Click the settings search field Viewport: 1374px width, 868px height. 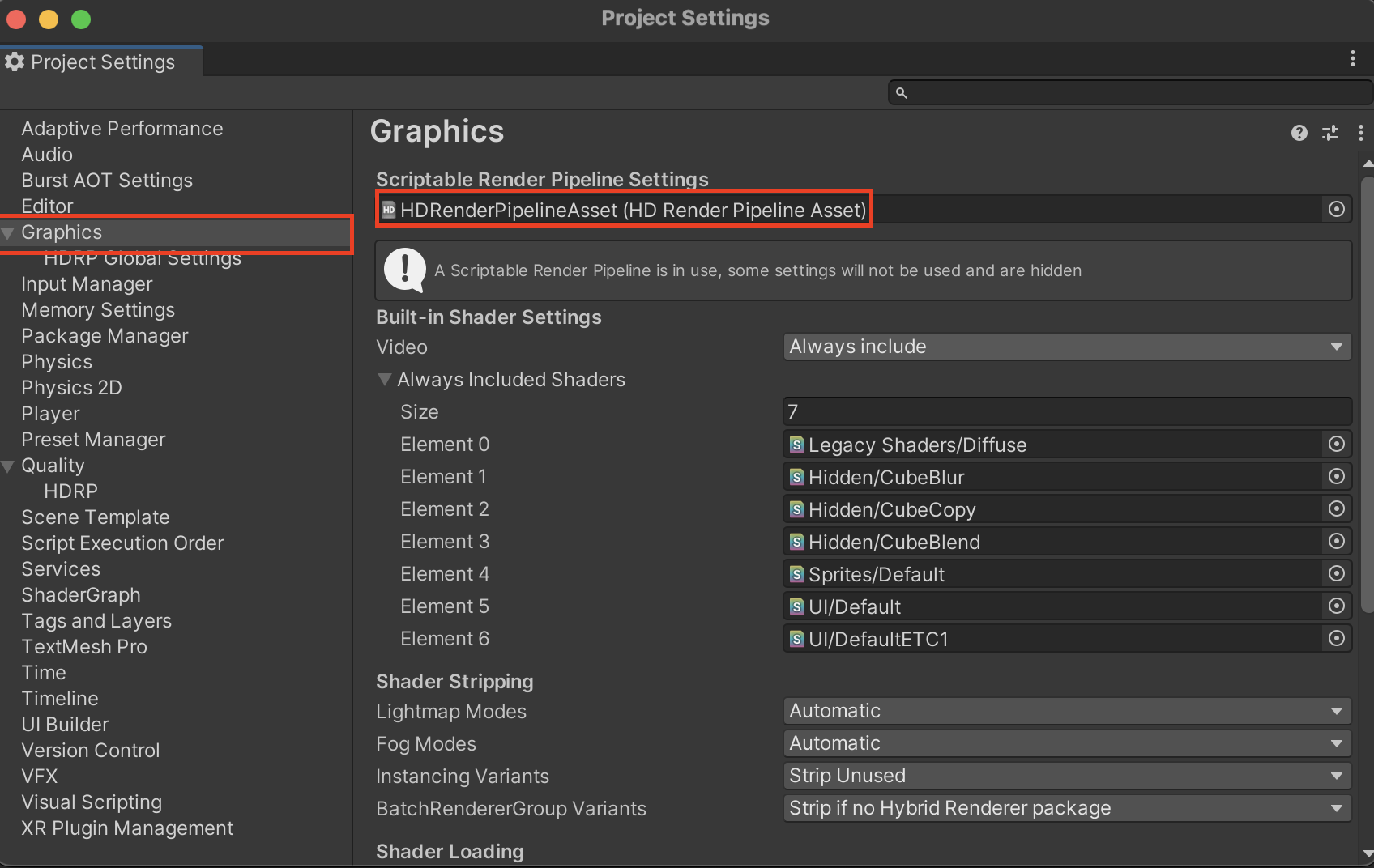point(1134,93)
